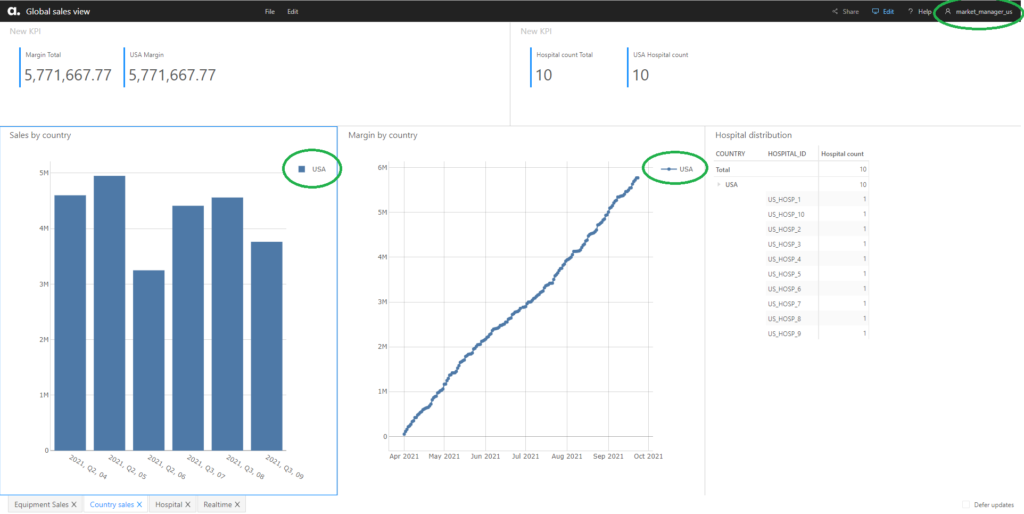Viewport: 1024px width, 514px height.
Task: Open the Help menu
Action: pos(920,12)
